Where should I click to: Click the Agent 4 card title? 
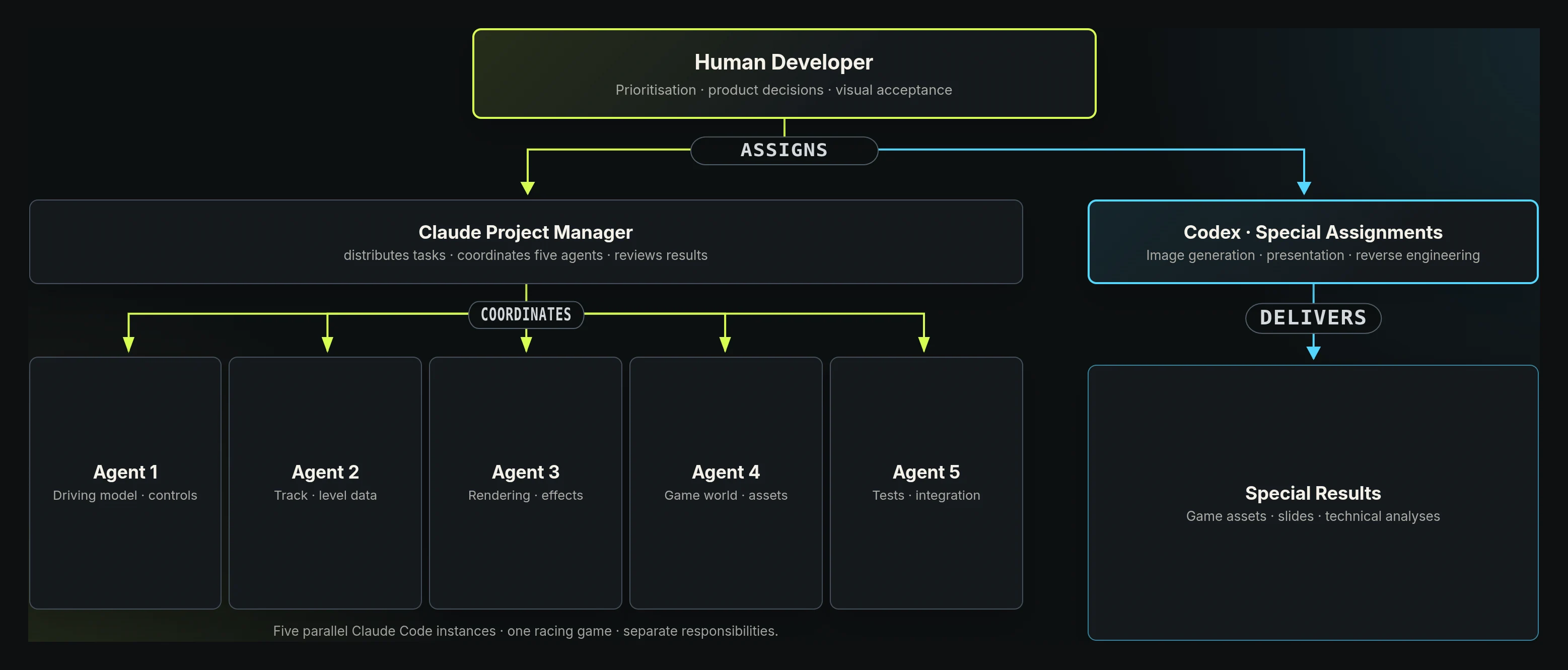726,472
